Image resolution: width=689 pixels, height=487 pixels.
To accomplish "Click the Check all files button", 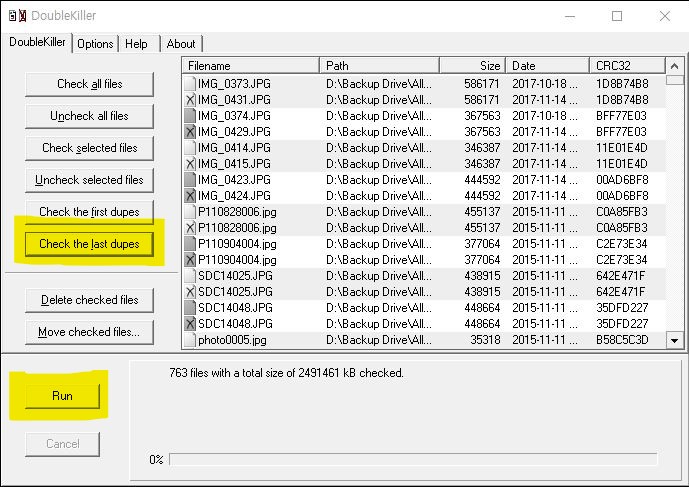I will point(90,84).
